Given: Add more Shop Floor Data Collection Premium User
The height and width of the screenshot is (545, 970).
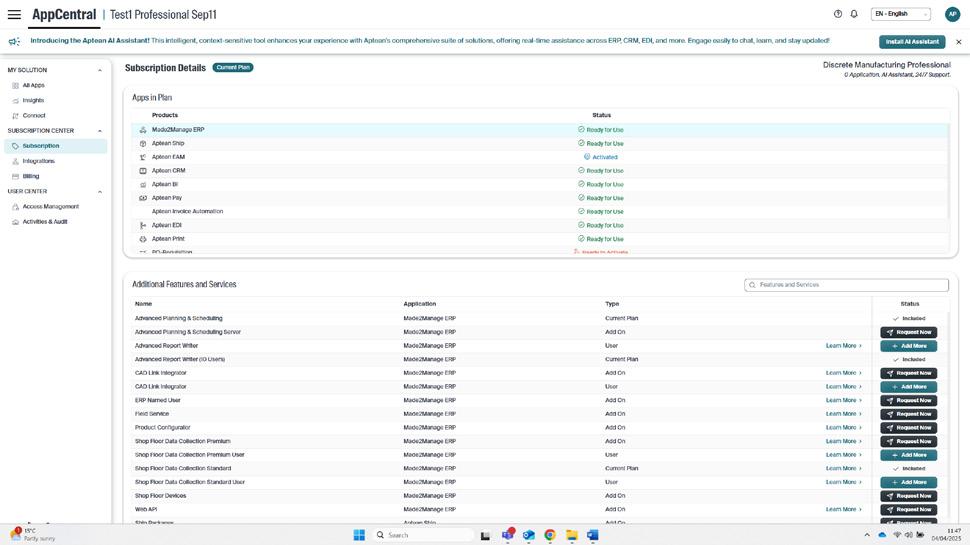Looking at the screenshot, I should pos(909,455).
